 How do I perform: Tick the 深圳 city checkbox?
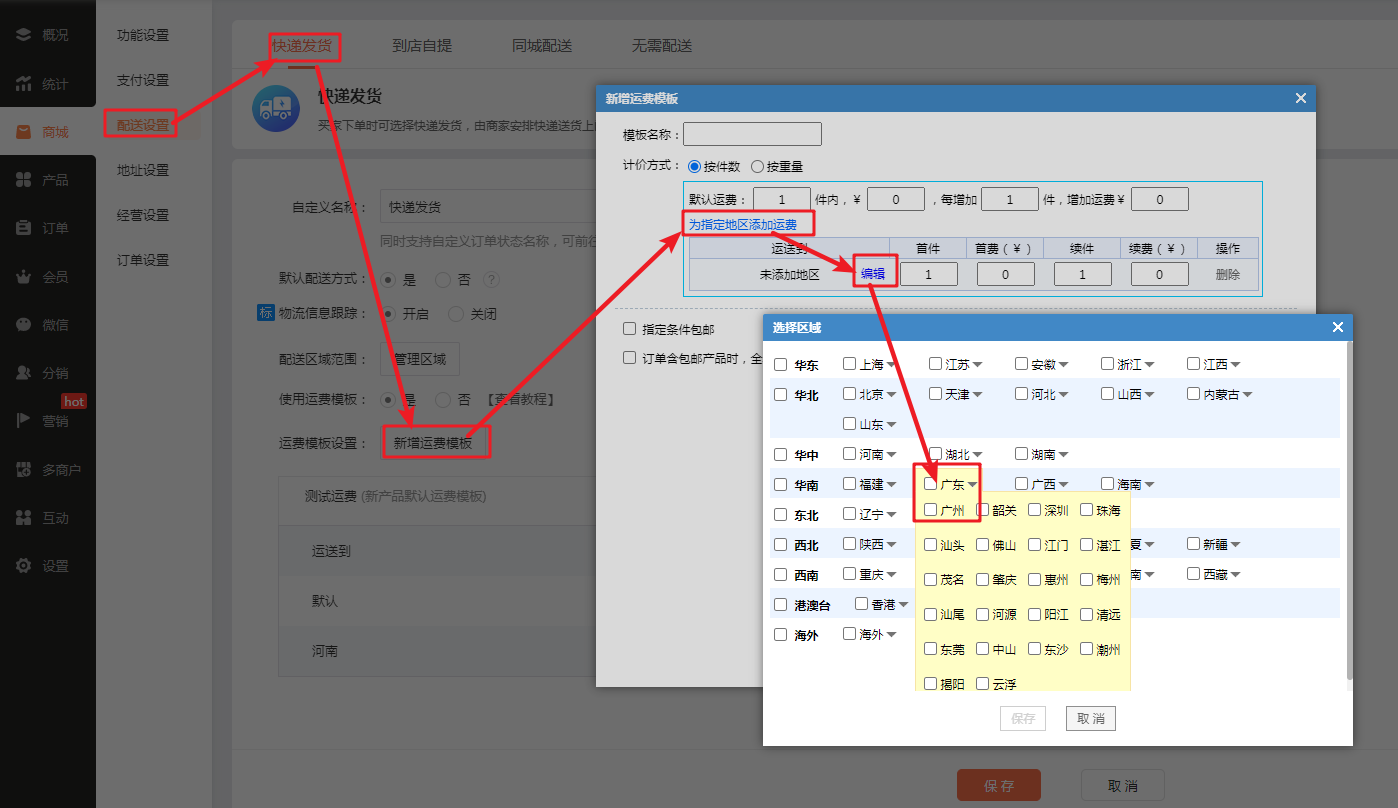click(1035, 510)
